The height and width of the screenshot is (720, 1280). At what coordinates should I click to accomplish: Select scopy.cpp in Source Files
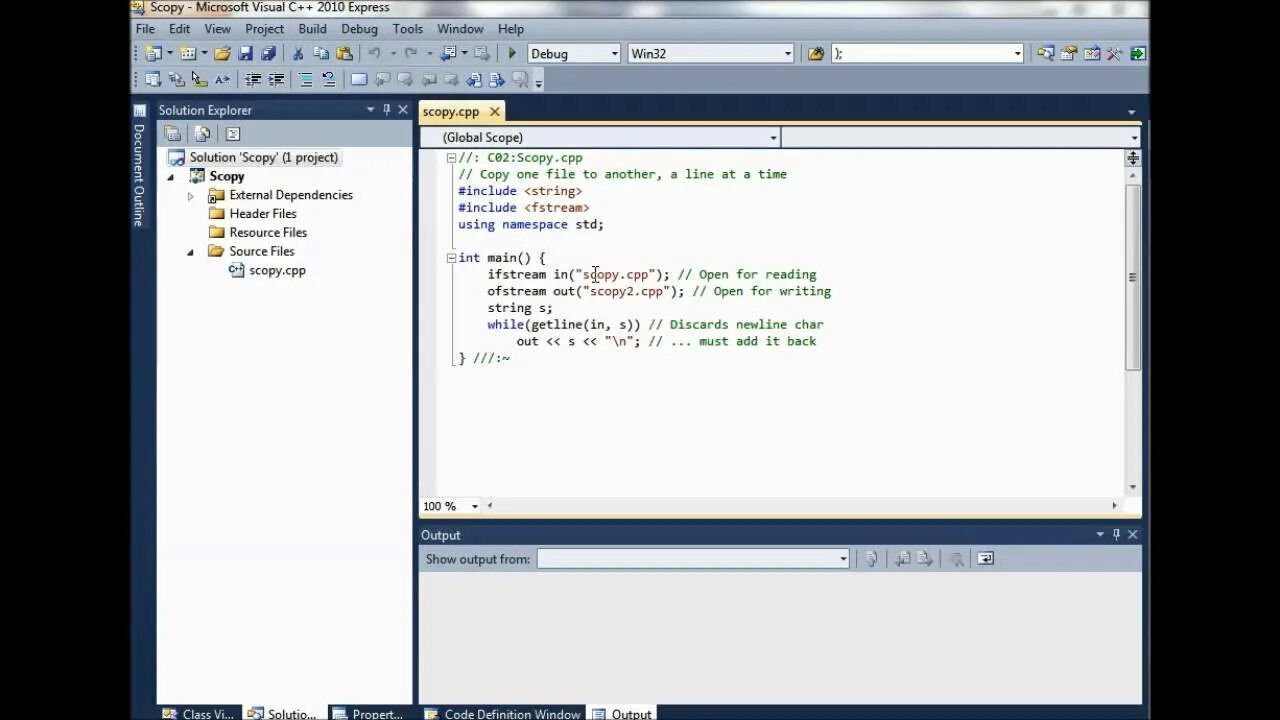[277, 270]
